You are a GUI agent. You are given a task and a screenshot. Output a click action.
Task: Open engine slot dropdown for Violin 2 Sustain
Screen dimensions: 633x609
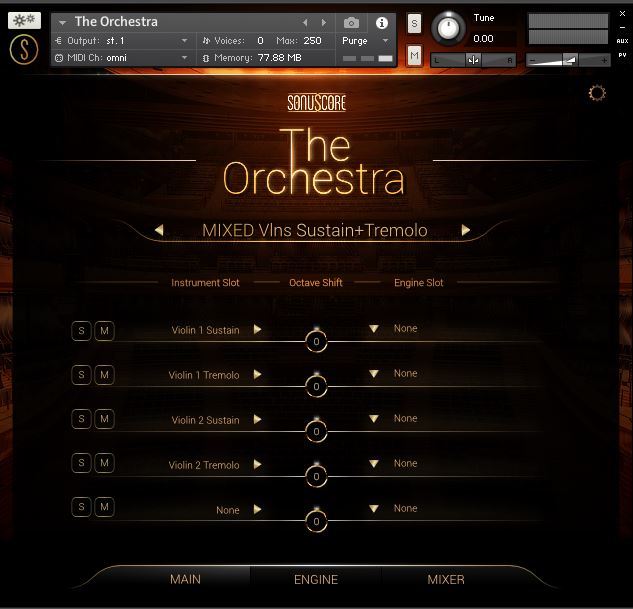[374, 419]
